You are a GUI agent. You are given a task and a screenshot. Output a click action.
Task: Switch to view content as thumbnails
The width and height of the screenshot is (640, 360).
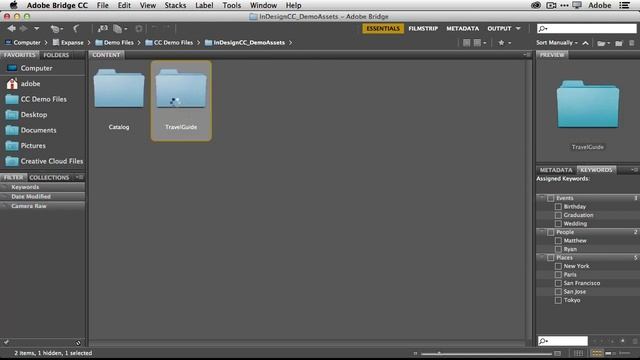pos(597,353)
